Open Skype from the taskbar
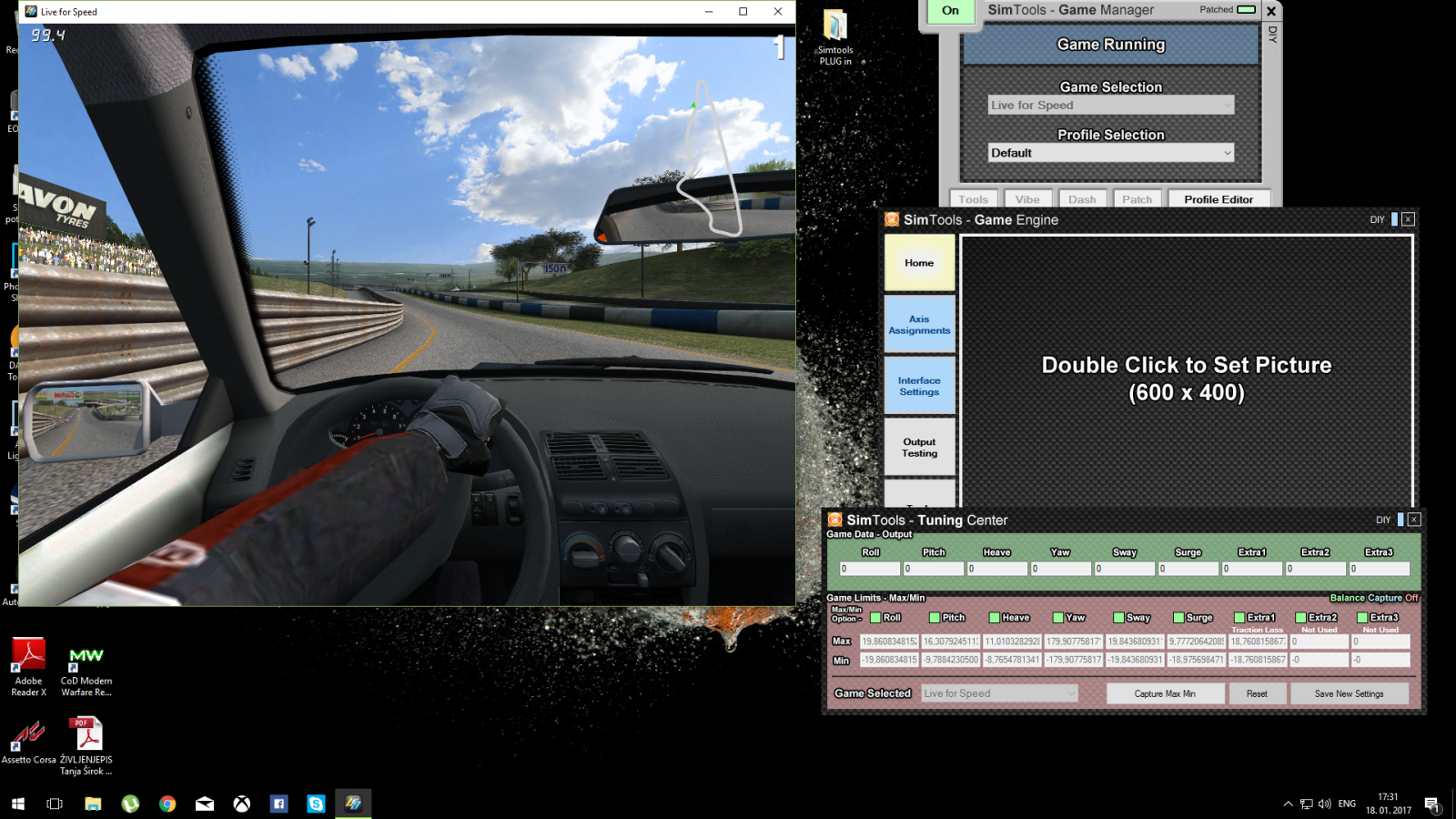This screenshot has width=1456, height=819. click(316, 804)
